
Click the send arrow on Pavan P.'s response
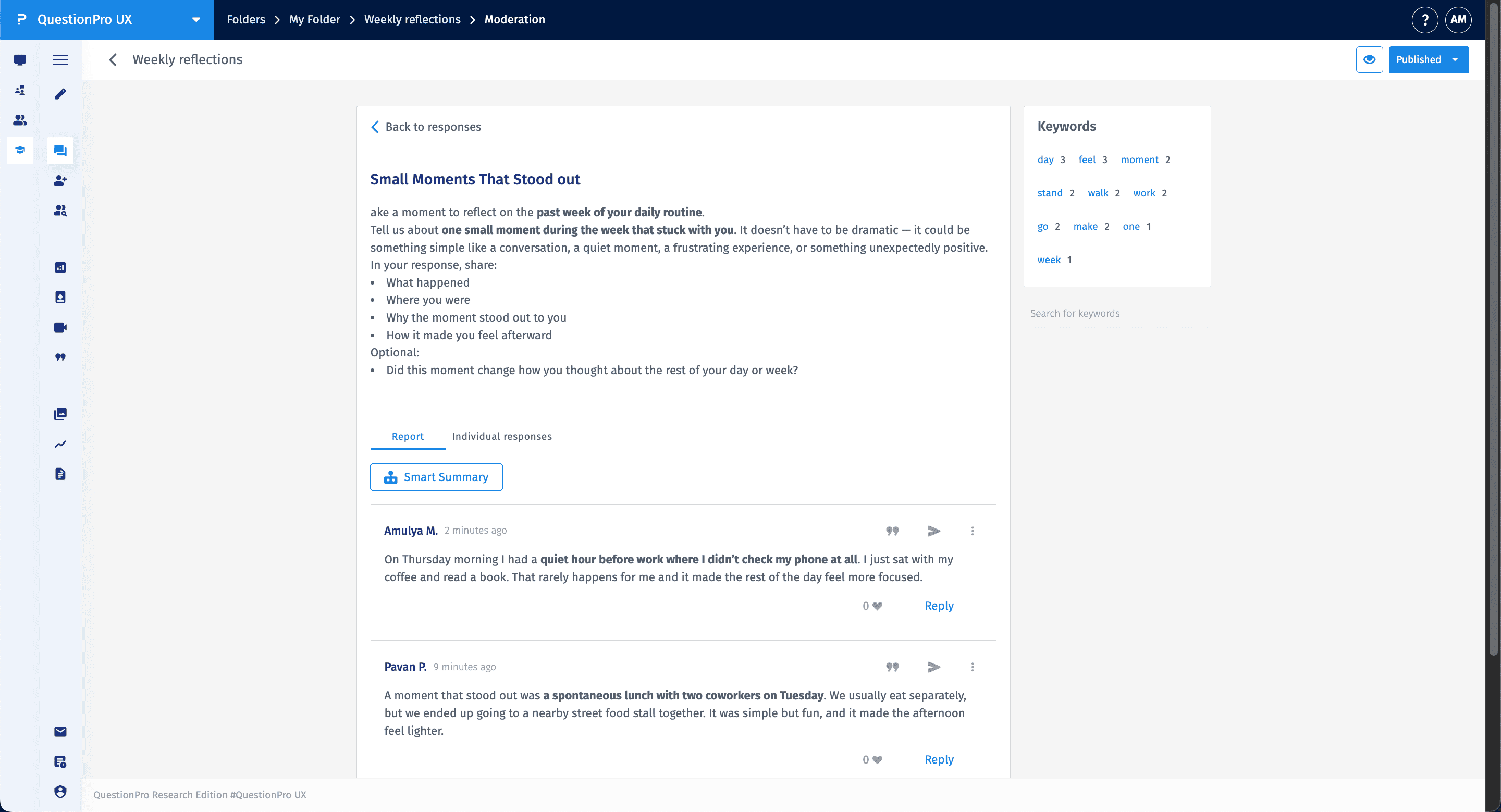tap(933, 667)
